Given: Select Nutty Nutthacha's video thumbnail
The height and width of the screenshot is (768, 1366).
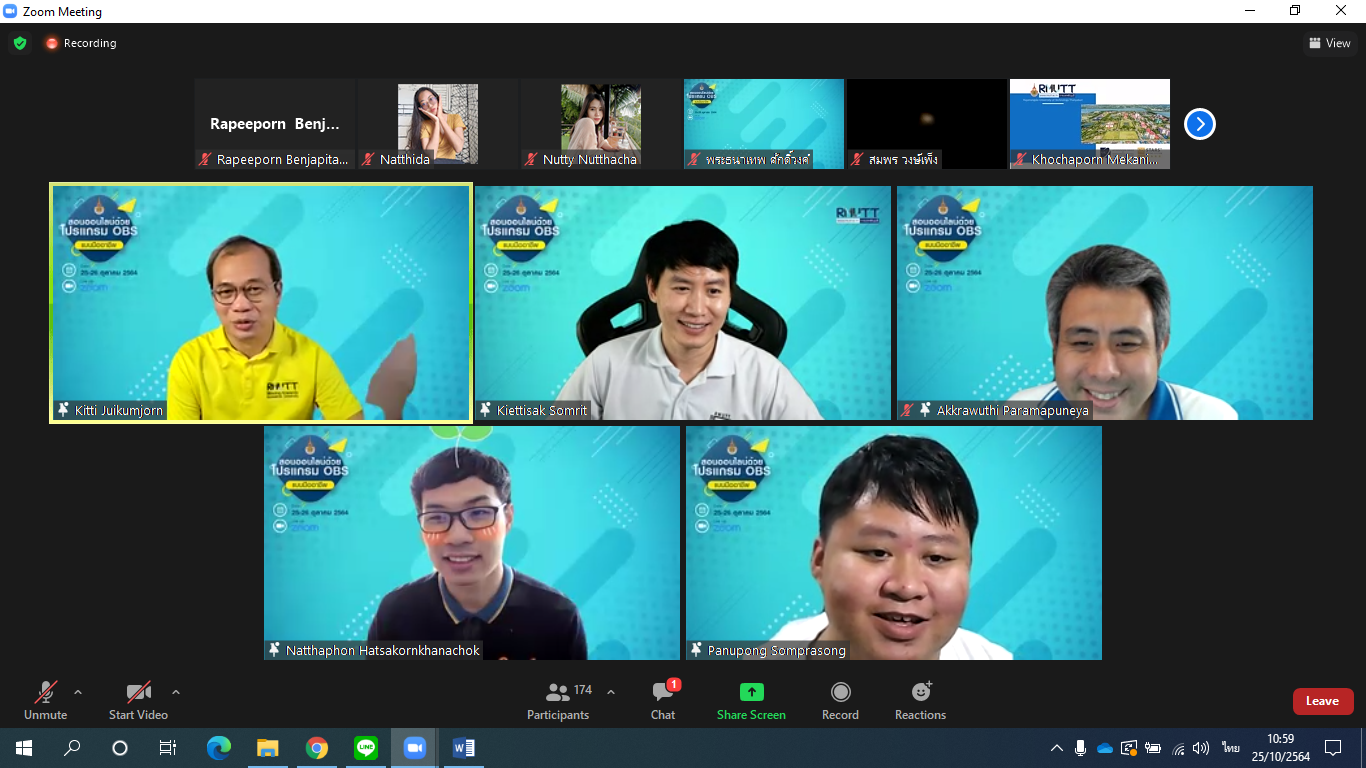Looking at the screenshot, I should click(601, 124).
